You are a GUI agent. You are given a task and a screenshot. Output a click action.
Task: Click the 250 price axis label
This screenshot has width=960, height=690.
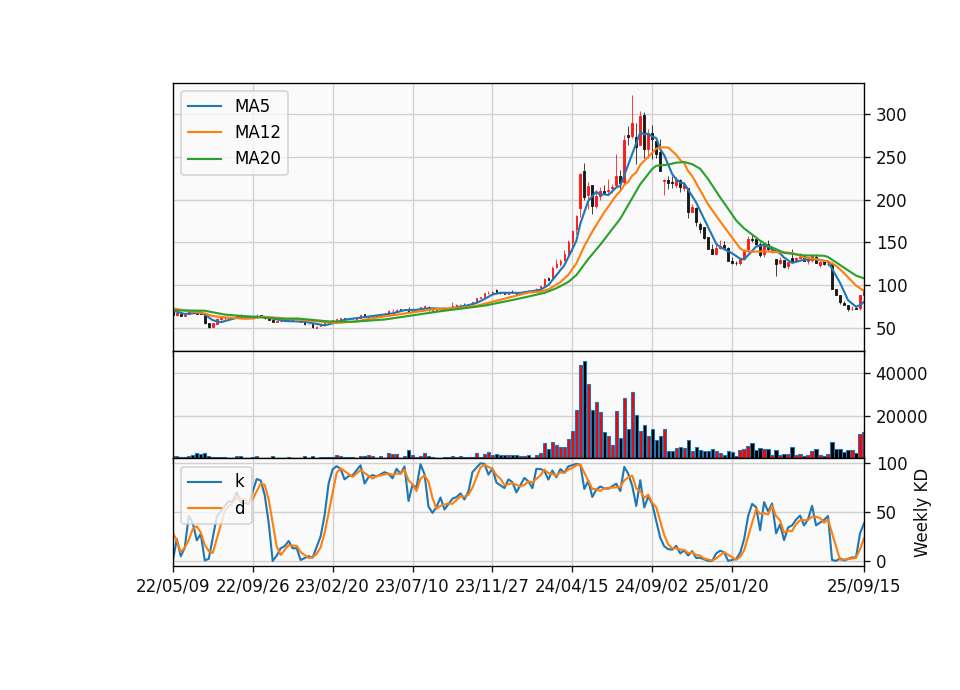(891, 158)
